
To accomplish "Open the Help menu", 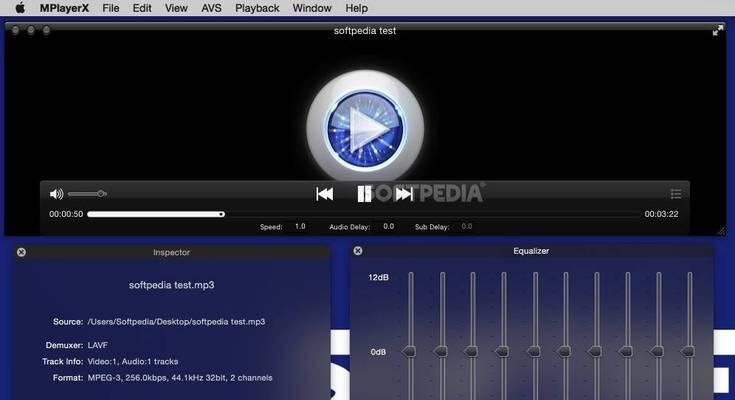I will (x=357, y=8).
